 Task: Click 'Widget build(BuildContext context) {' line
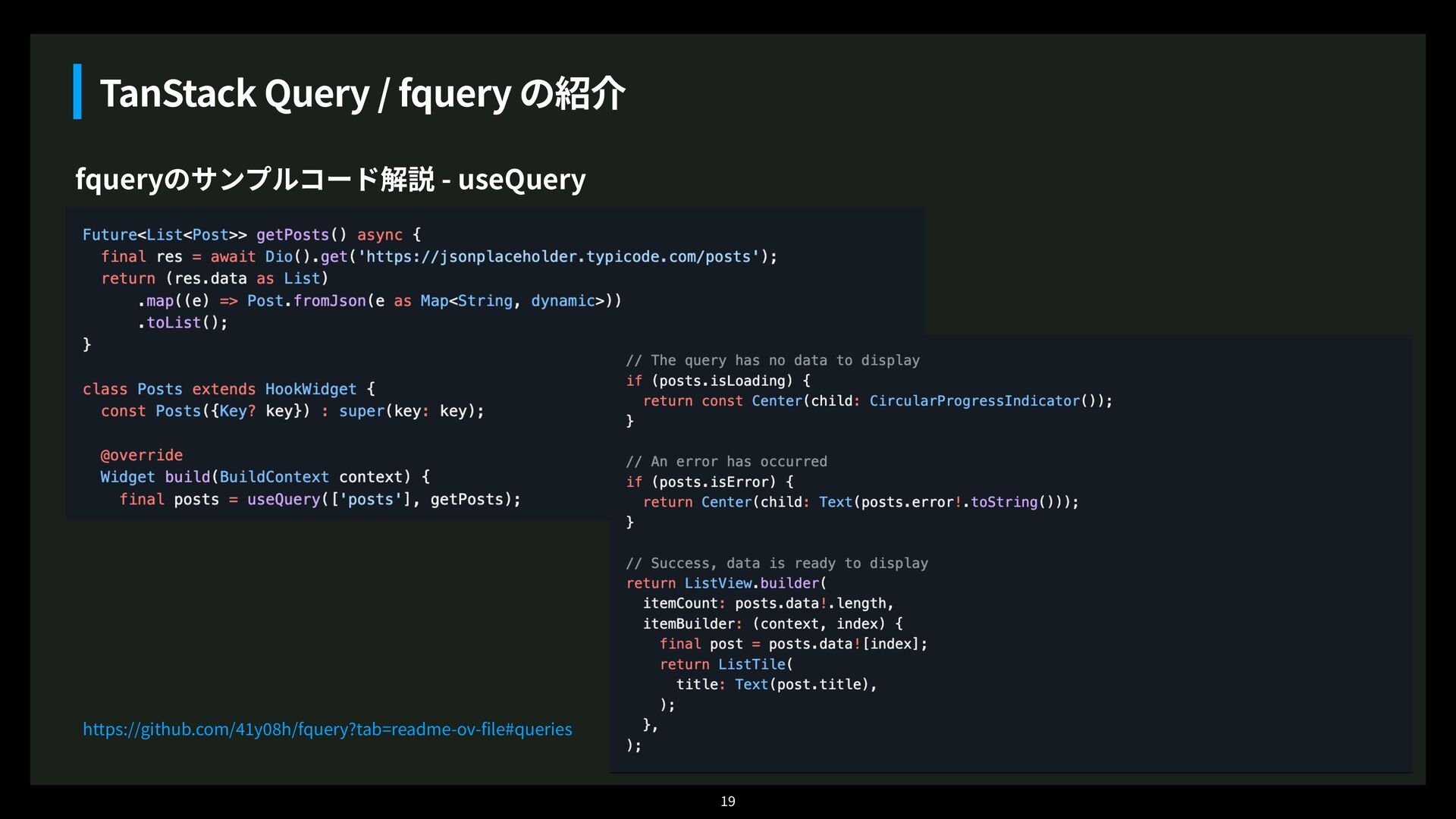(x=265, y=477)
